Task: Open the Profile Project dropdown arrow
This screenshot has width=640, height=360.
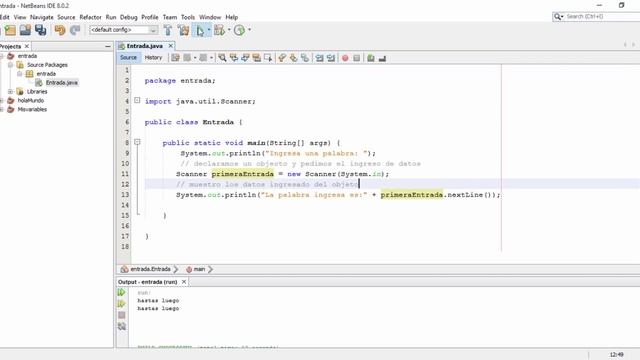Action: pyautogui.click(x=249, y=30)
